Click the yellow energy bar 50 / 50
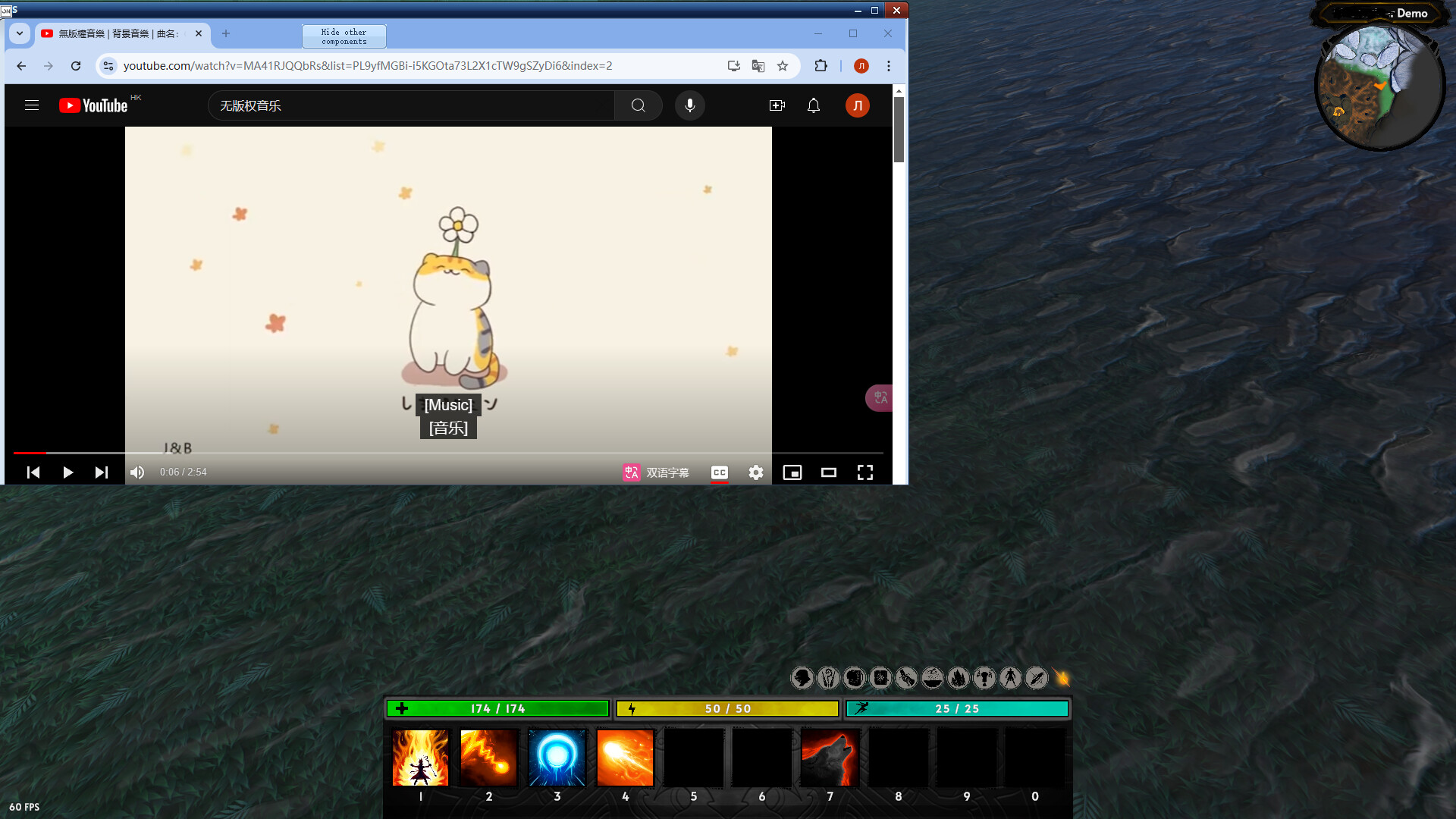1456x819 pixels. click(728, 708)
